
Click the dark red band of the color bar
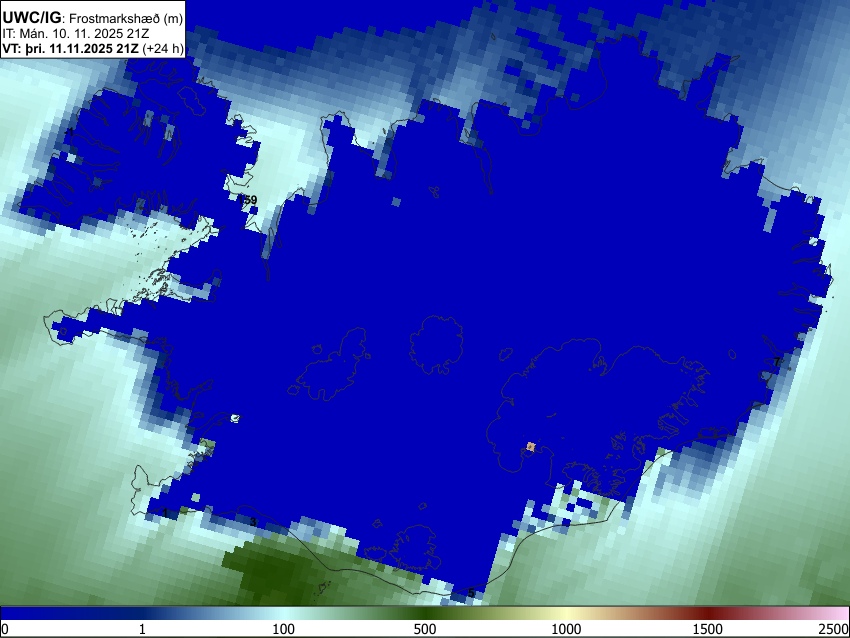pos(708,614)
